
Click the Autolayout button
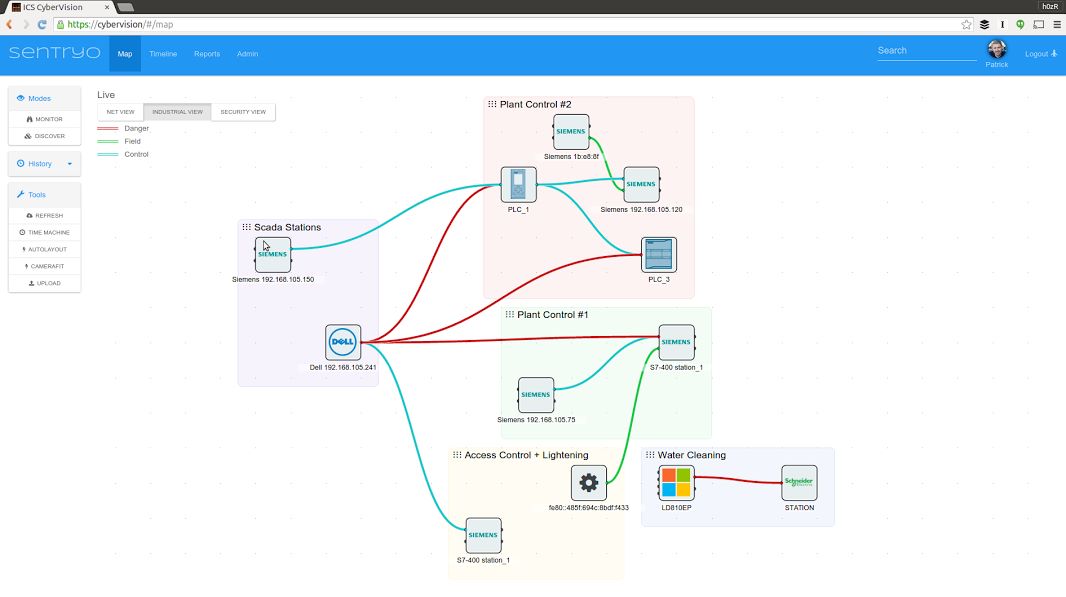[44, 250]
